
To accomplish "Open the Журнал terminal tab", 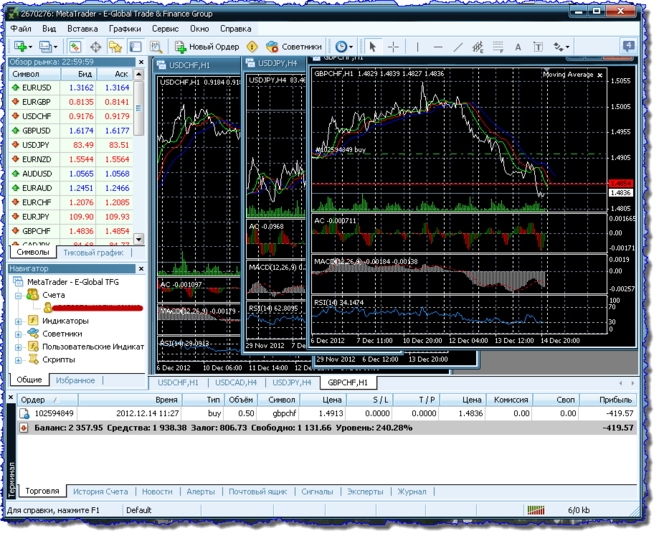I will point(412,491).
